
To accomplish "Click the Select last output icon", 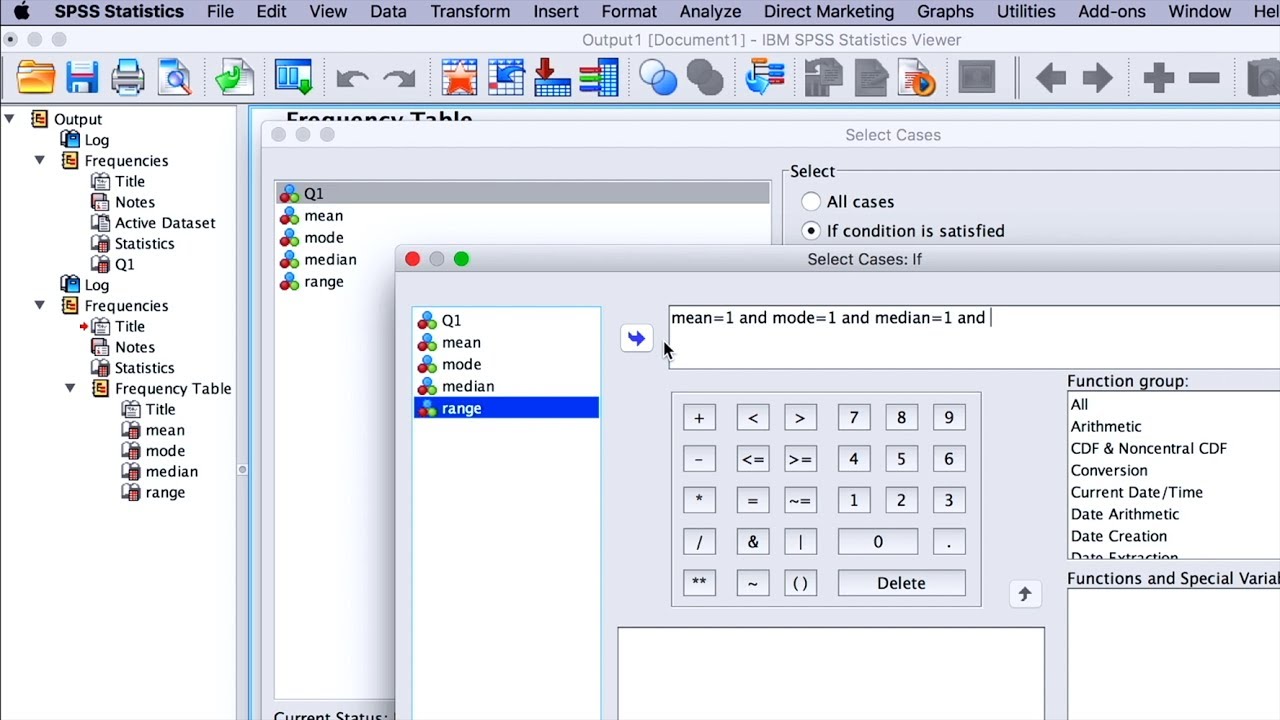I will 765,78.
